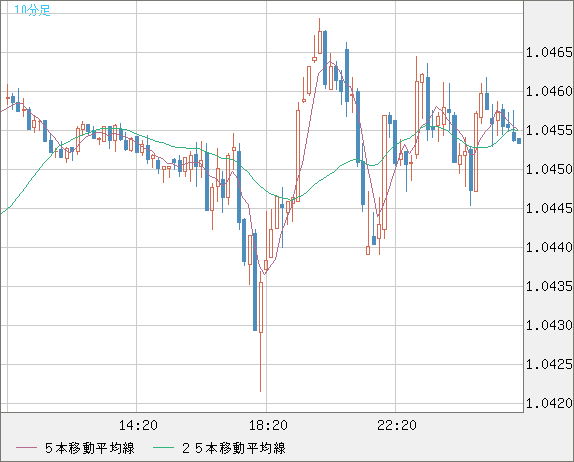Image resolution: width=574 pixels, height=462 pixels.
Task: Click the purple 5-period legend line sample
Action: pos(26,448)
